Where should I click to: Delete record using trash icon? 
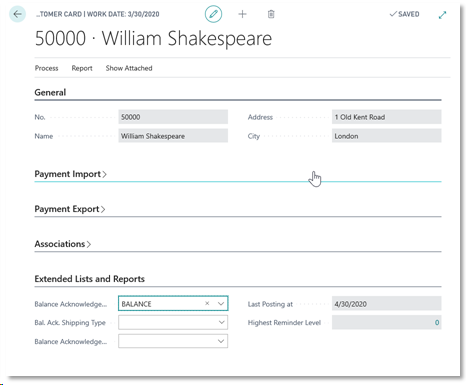pyautogui.click(x=271, y=14)
